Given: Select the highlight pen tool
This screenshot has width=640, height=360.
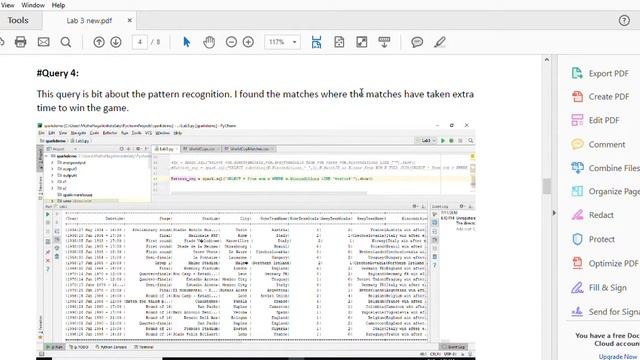Looking at the screenshot, I should pos(440,42).
